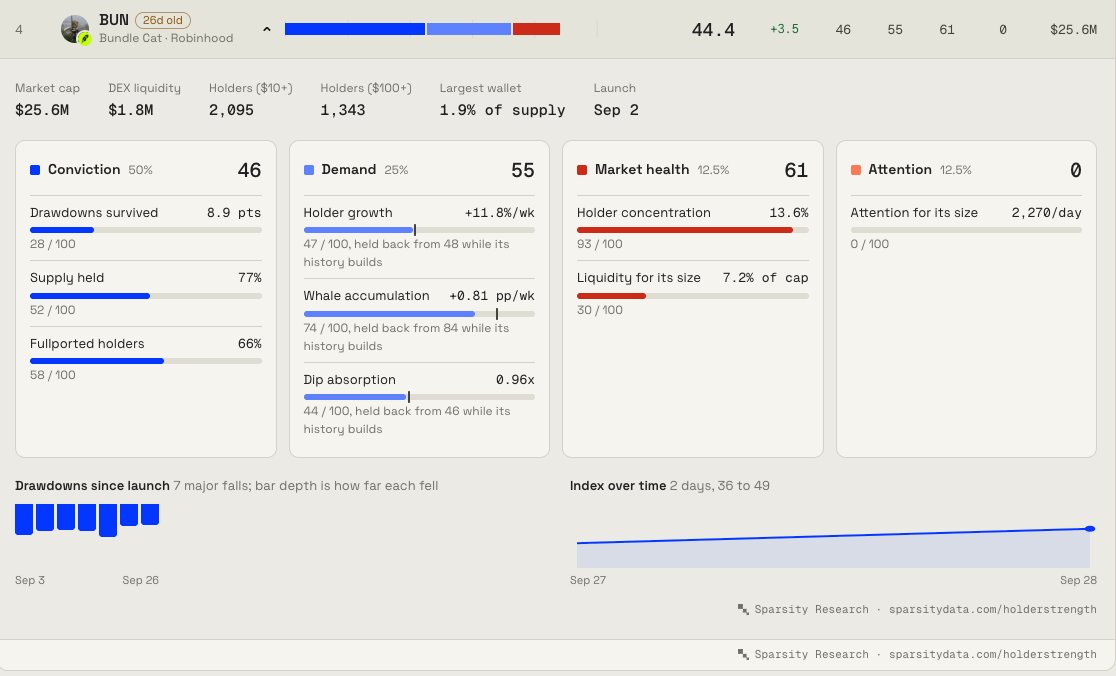Click the "+0.81 pp/wk" whale accumulation value

tap(492, 296)
